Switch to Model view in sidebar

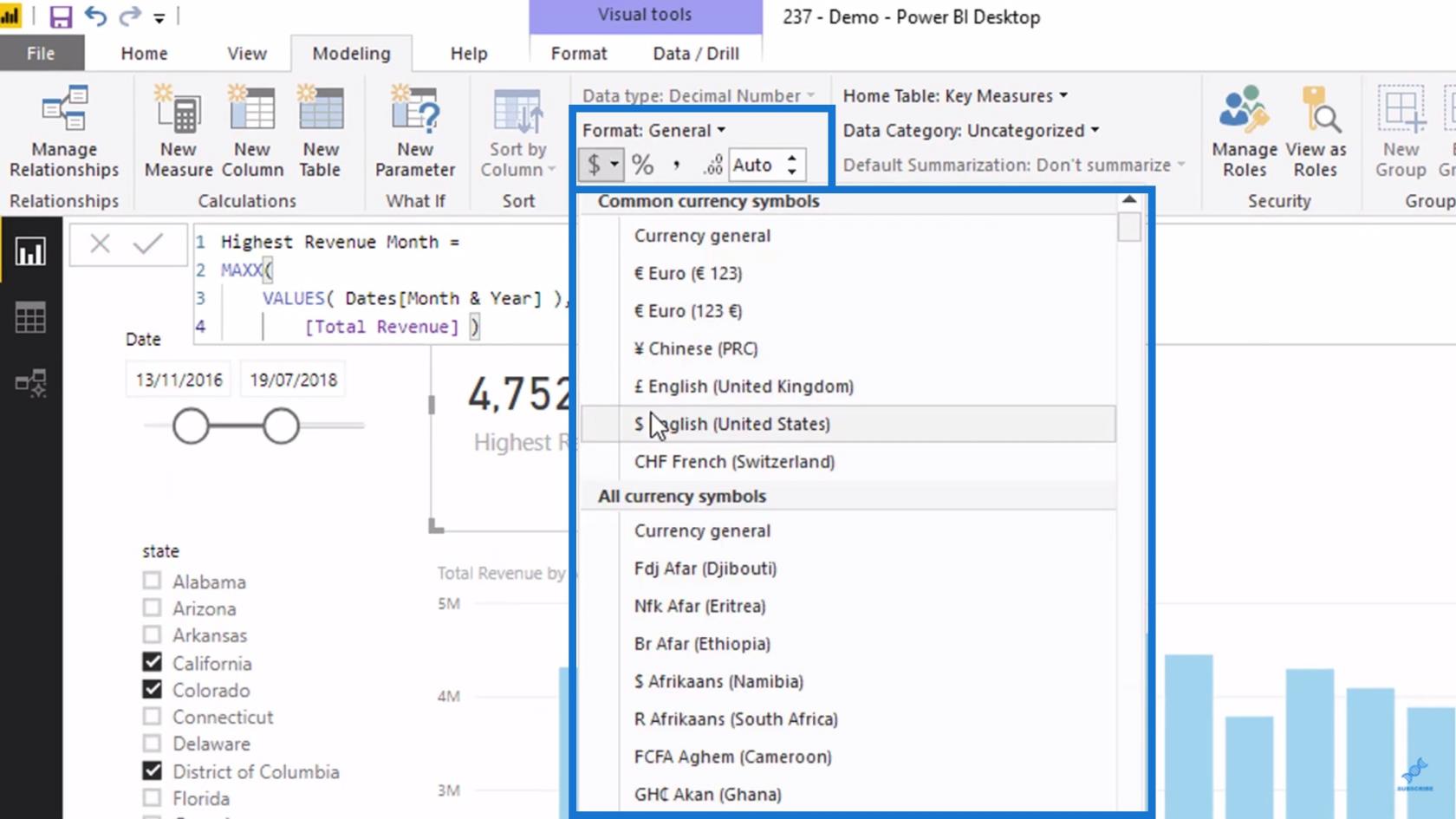[30, 383]
